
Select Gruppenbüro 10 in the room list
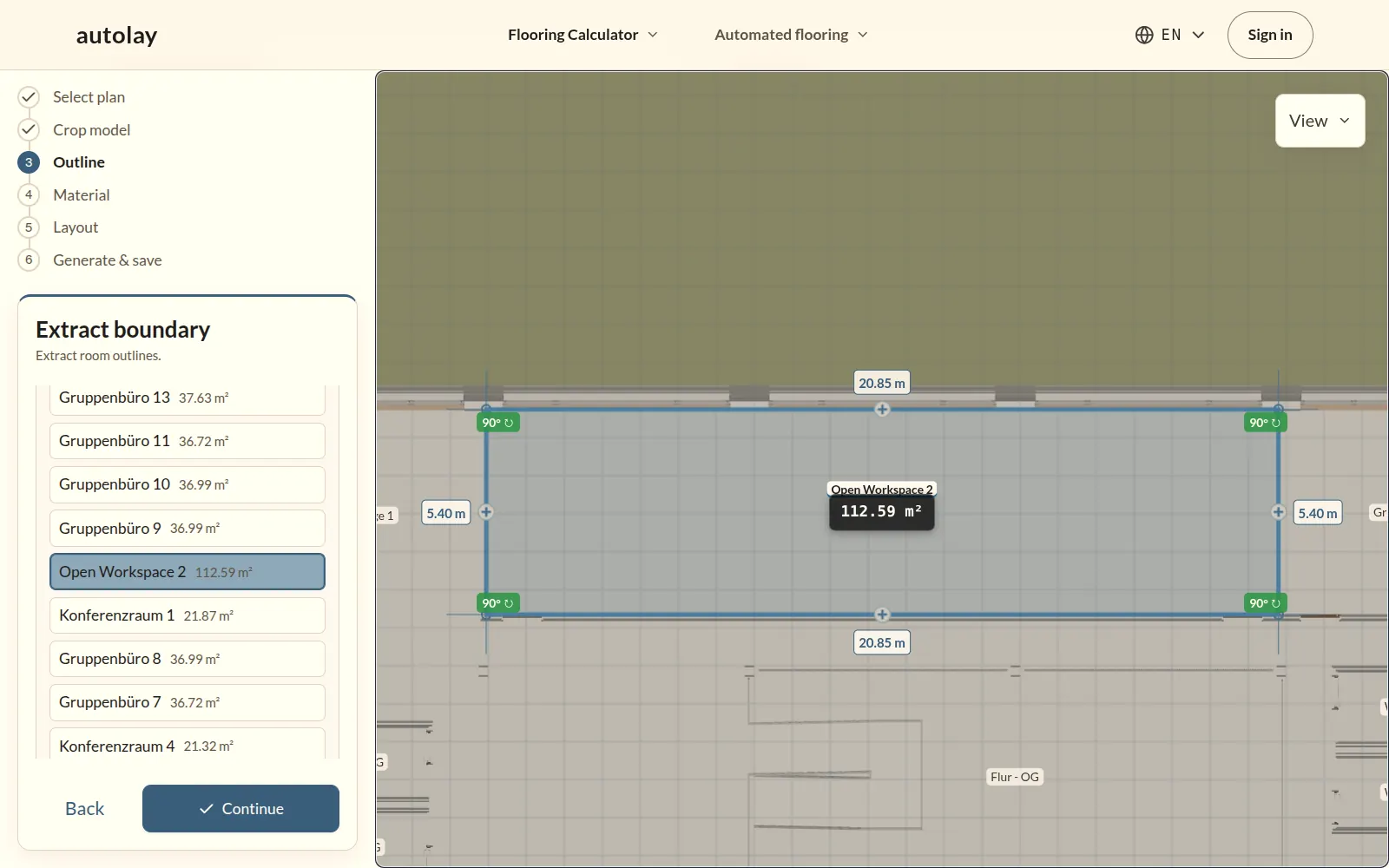188,484
